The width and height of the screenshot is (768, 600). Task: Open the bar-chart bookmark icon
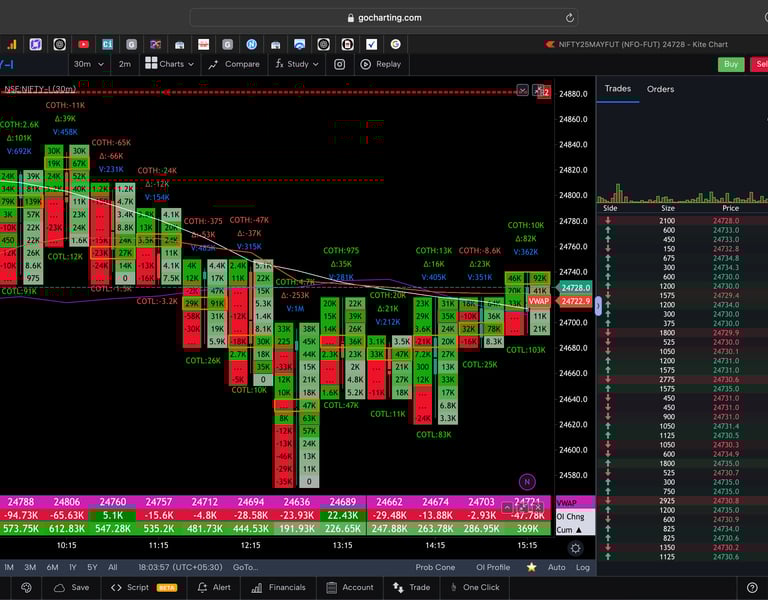11,45
